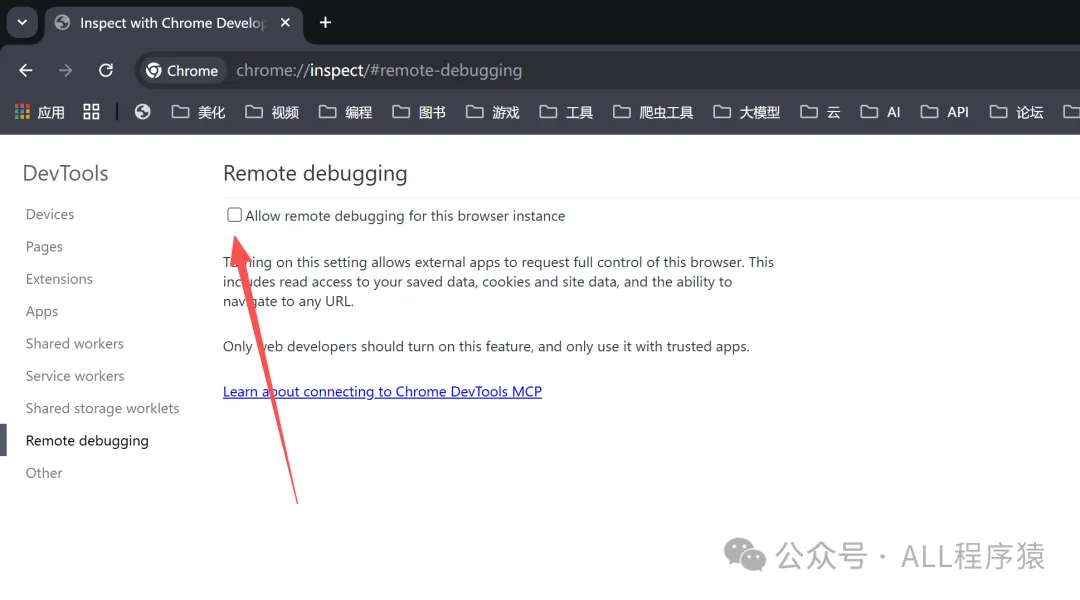Click the Remote debugging heading text
This screenshot has width=1080, height=600.
315,174
